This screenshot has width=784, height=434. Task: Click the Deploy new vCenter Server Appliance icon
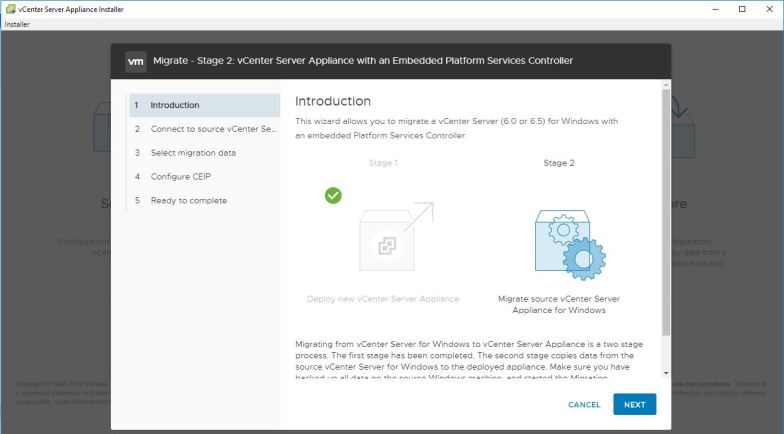(385, 243)
